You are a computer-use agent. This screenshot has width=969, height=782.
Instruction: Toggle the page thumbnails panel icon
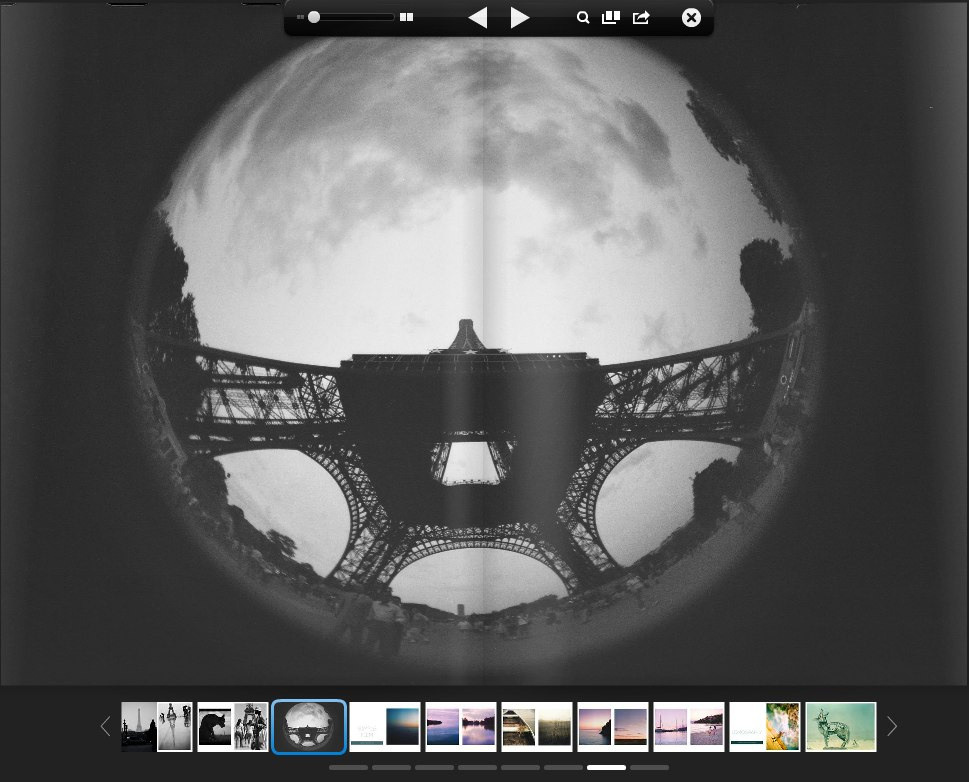[611, 18]
